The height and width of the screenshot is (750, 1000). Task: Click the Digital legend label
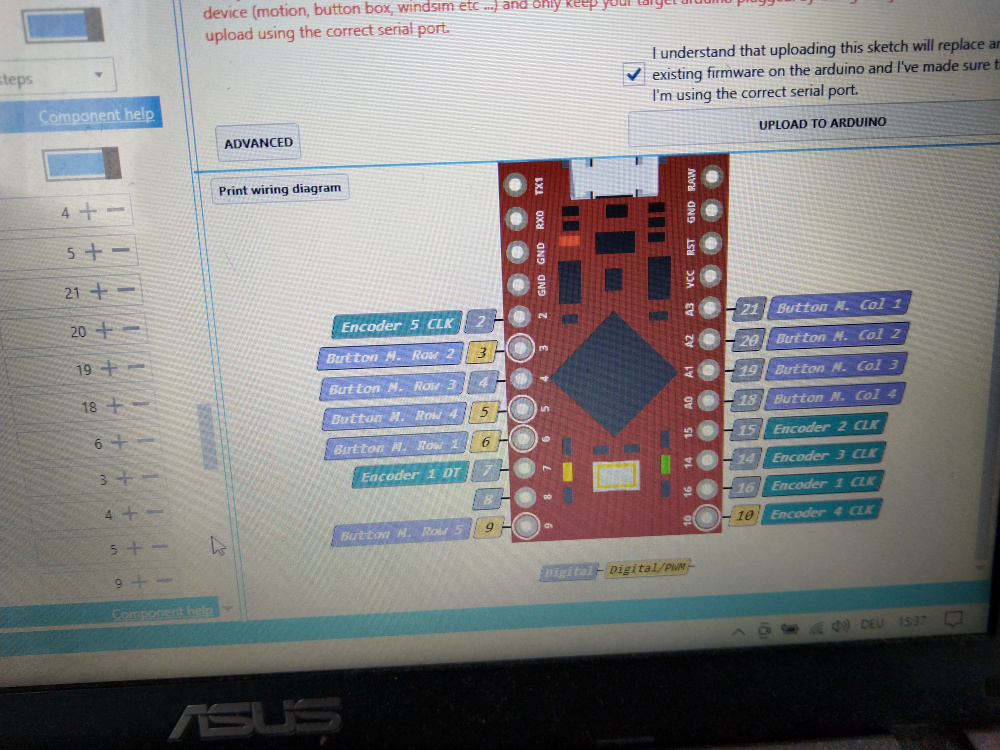click(568, 572)
